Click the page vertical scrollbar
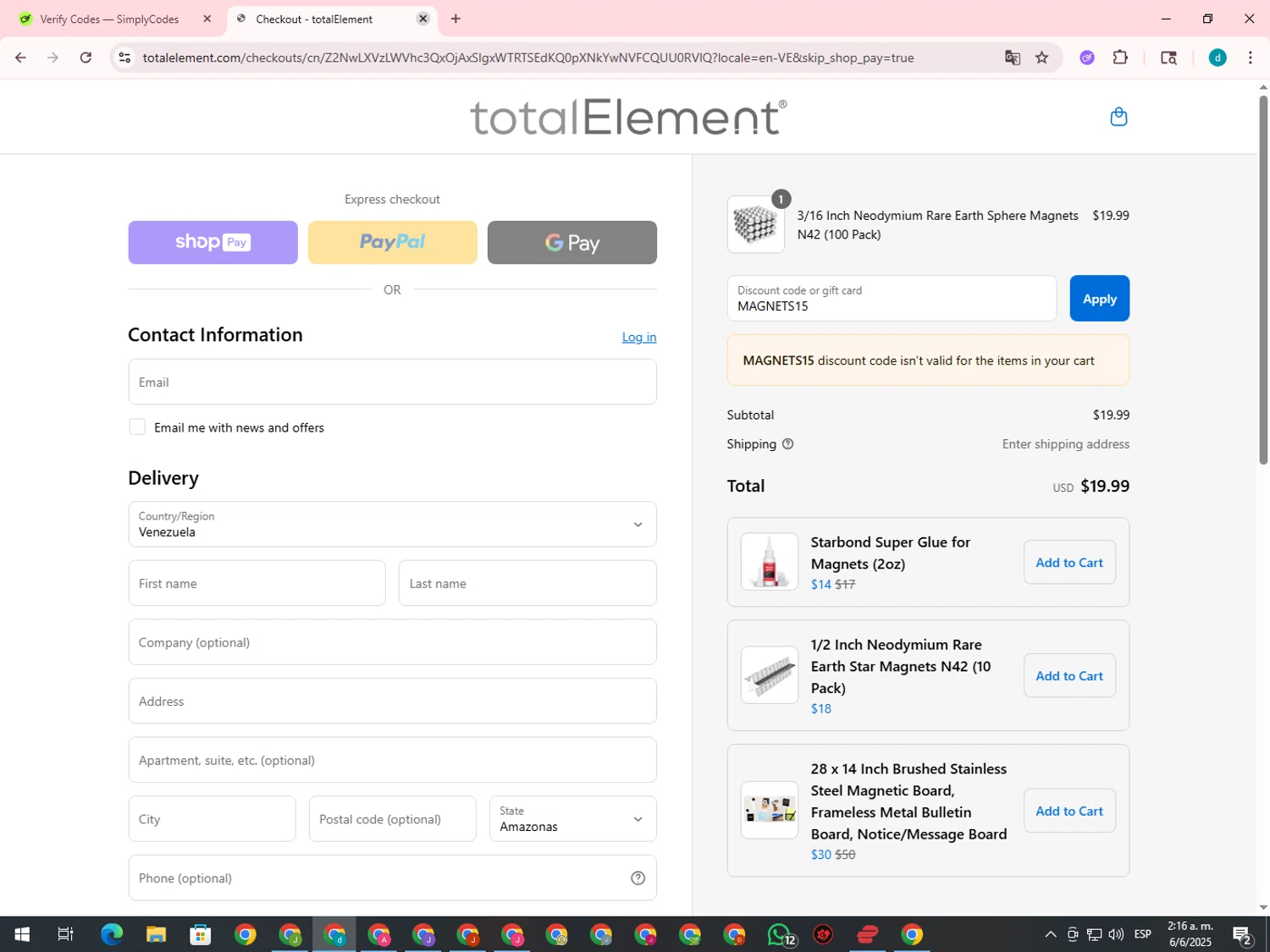Viewport: 1270px width, 952px height. pyautogui.click(x=1263, y=279)
